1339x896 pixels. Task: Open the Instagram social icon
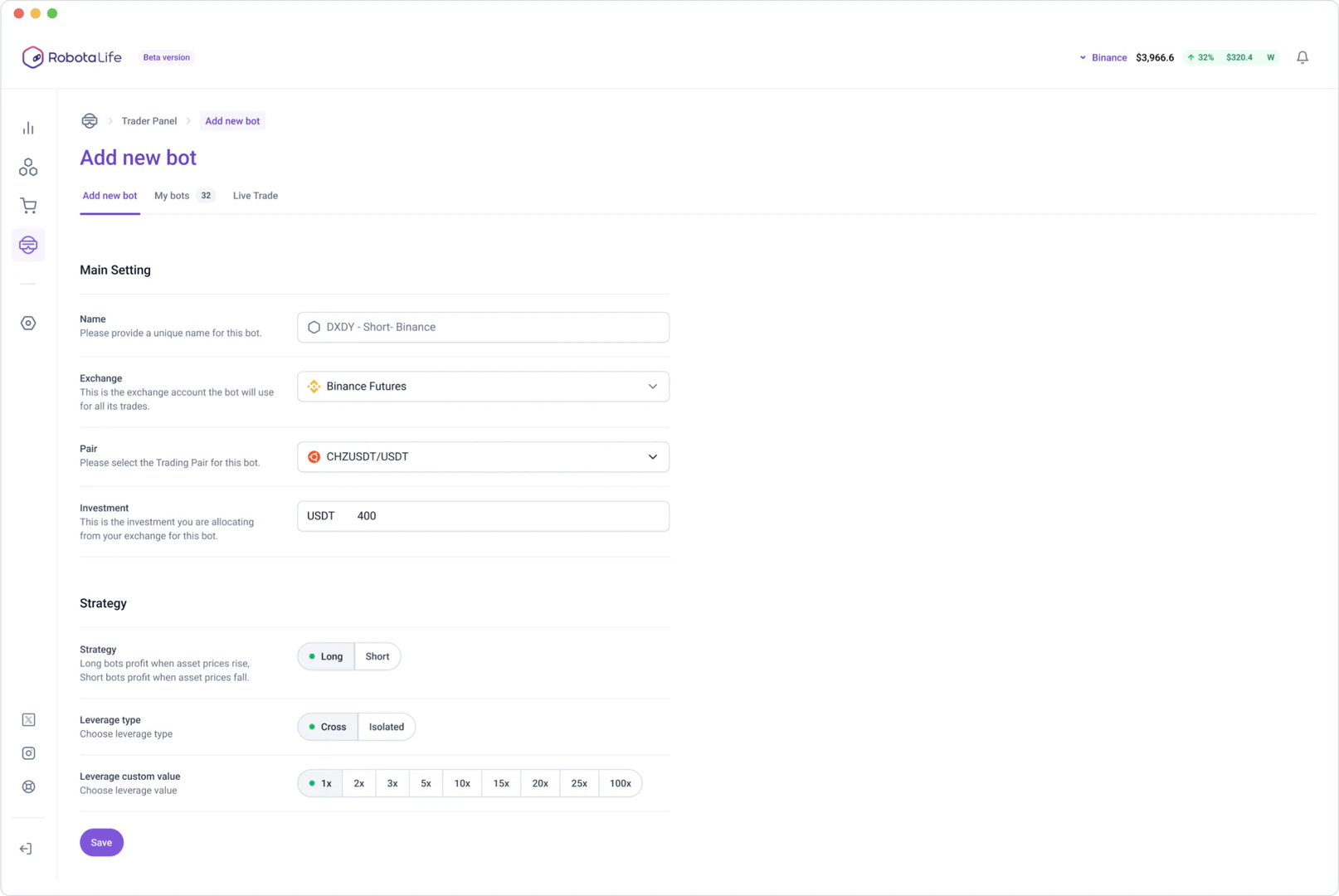(x=28, y=753)
